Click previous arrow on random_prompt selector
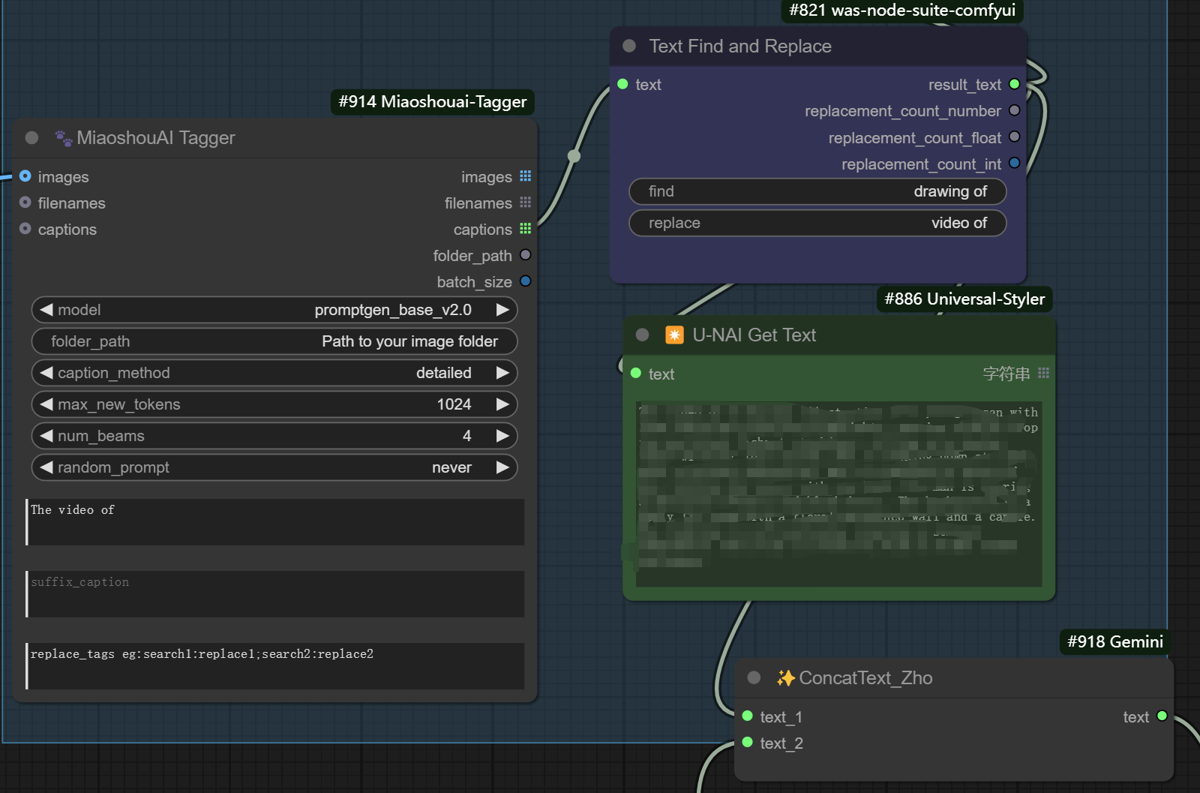1200x793 pixels. pyautogui.click(x=46, y=467)
